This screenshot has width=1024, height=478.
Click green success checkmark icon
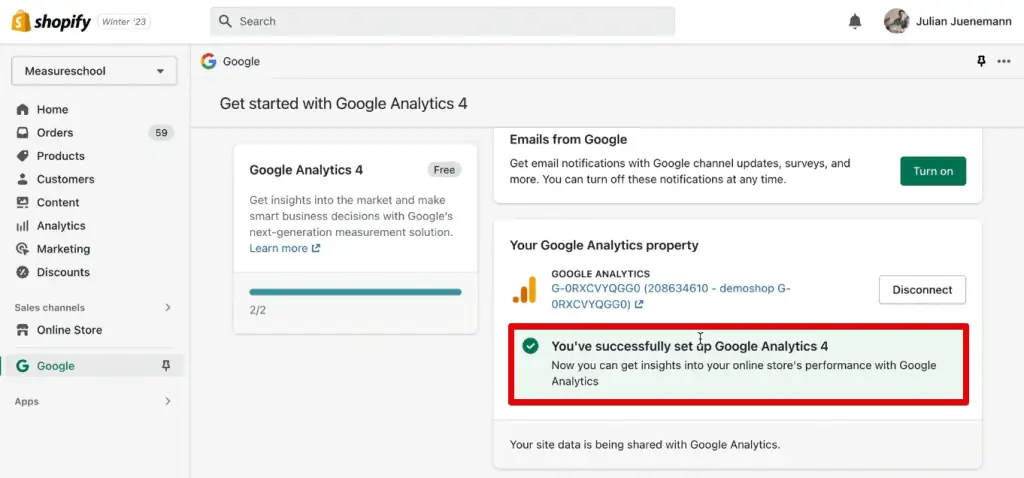(530, 346)
